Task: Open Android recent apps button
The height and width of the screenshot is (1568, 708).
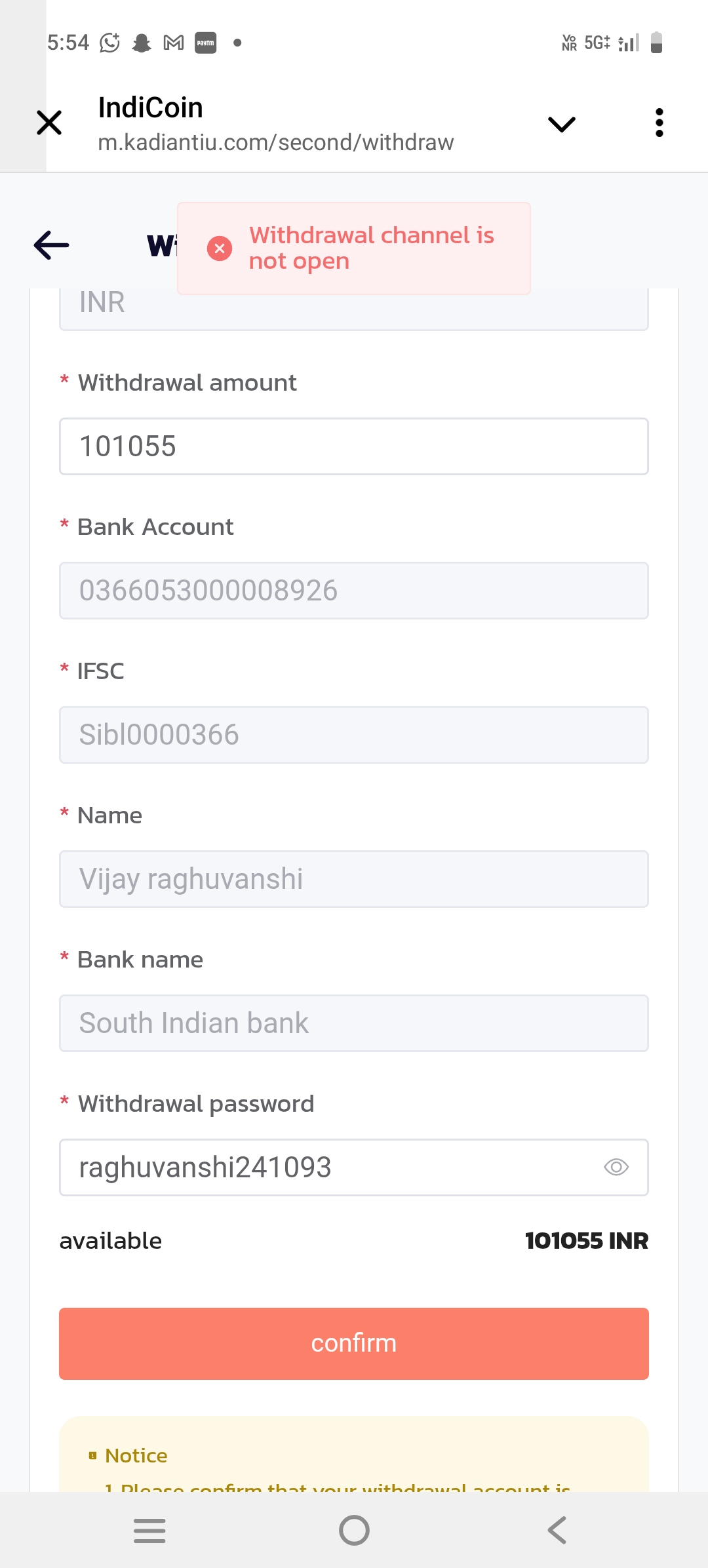Action: [149, 1531]
